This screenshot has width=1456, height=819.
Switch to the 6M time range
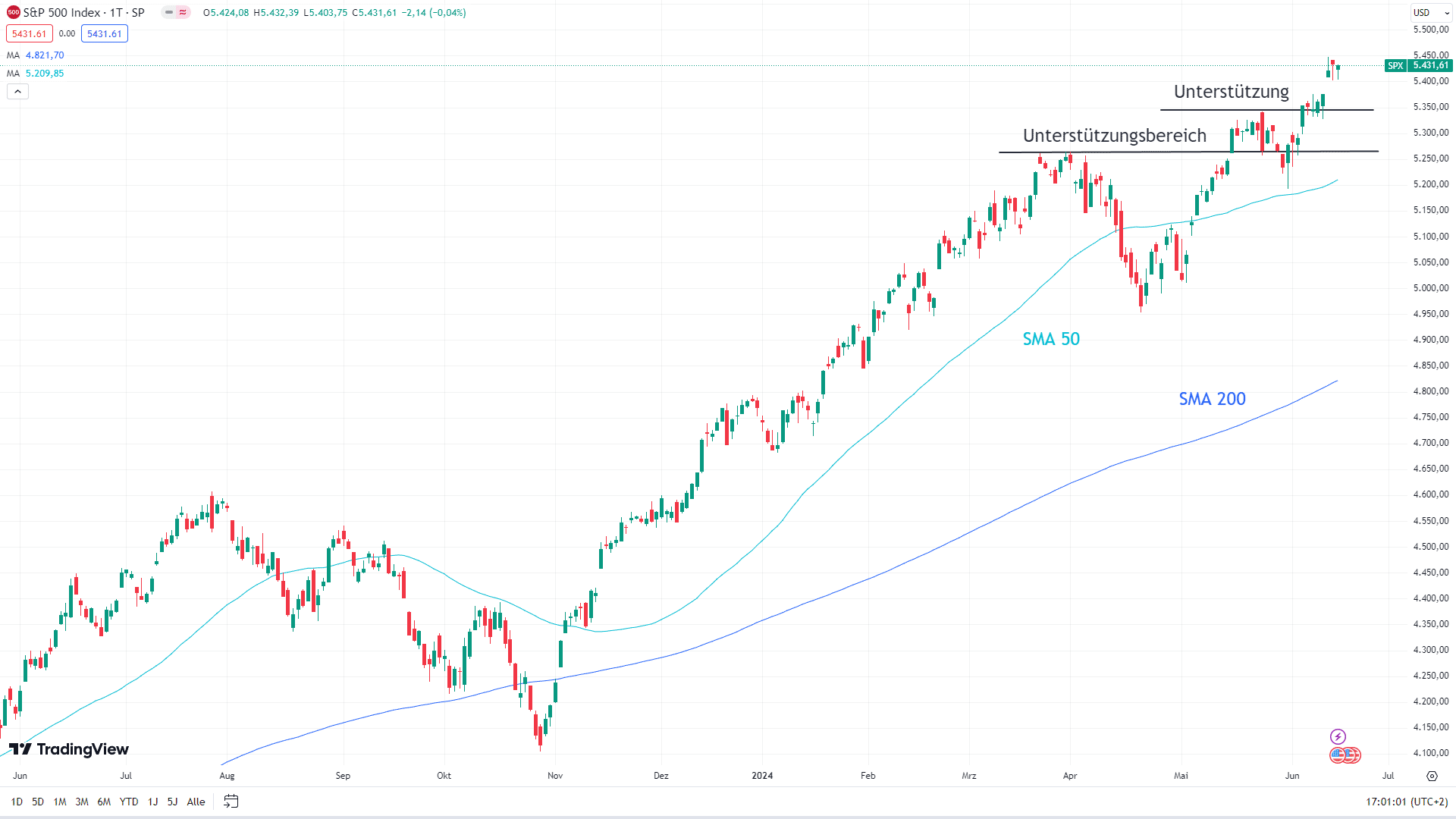coord(104,802)
